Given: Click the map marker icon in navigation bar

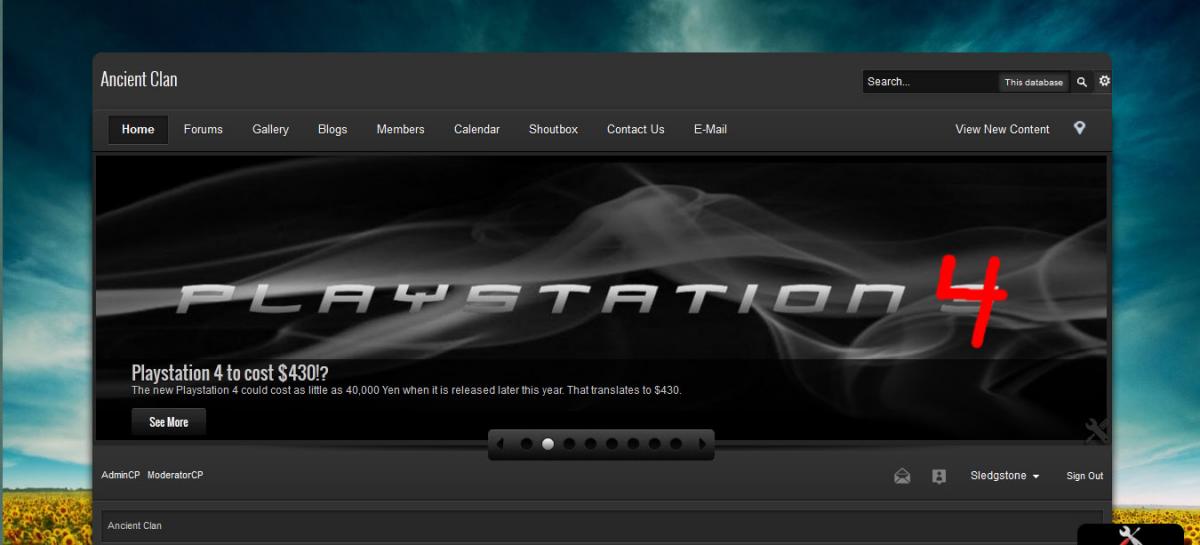Looking at the screenshot, I should click(x=1079, y=128).
